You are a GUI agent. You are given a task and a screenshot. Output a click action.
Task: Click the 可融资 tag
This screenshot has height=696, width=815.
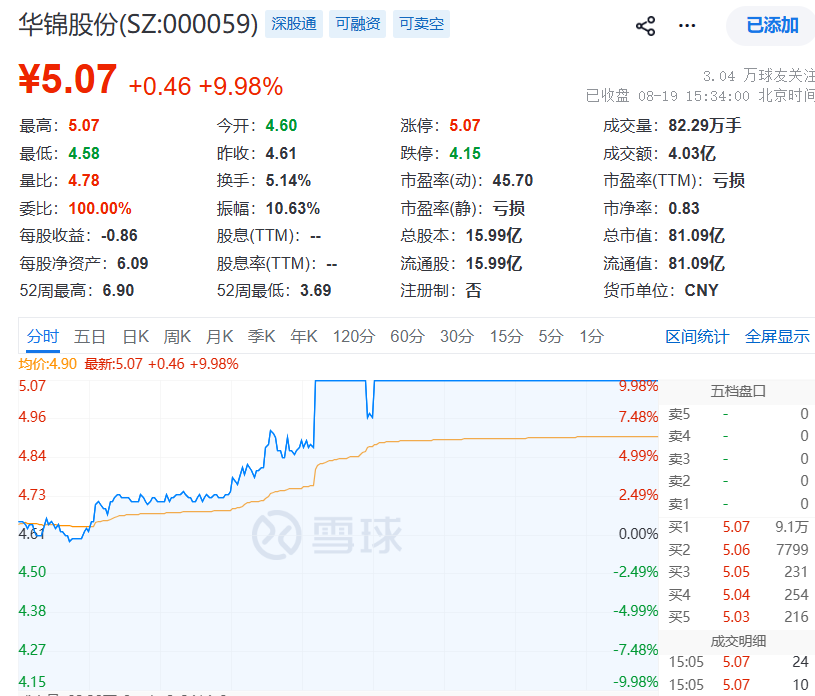tap(358, 24)
